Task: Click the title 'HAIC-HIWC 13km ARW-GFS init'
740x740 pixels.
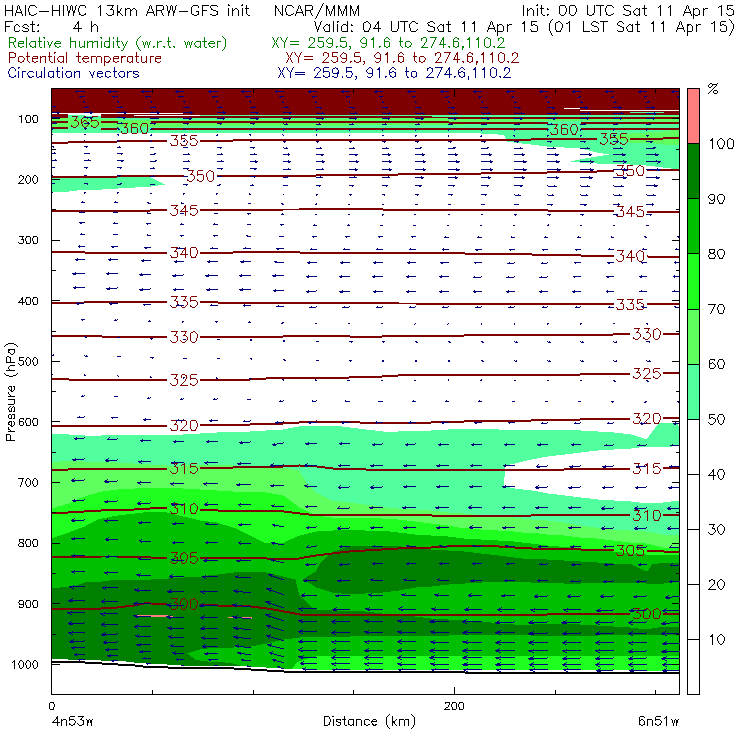Action: [127, 10]
